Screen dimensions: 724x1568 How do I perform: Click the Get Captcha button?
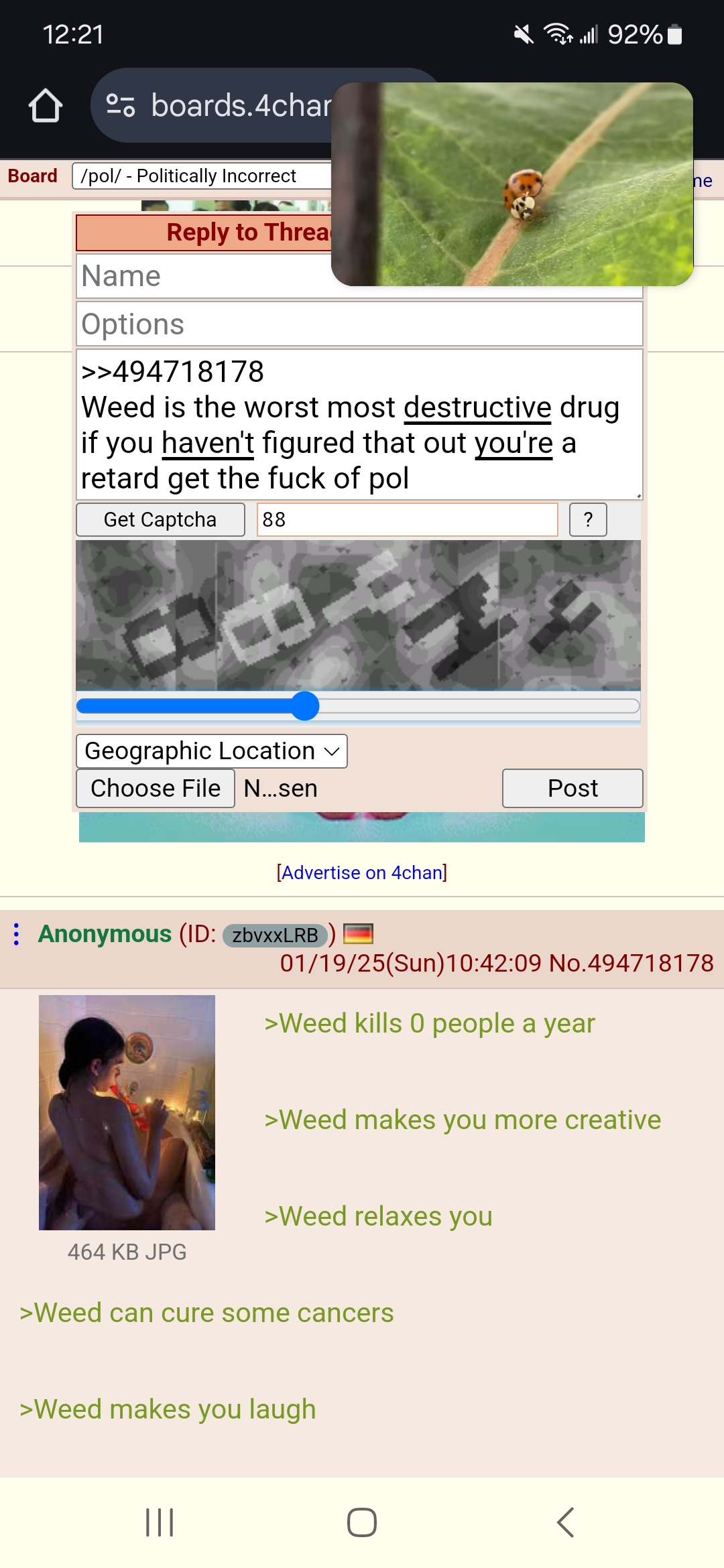pos(160,519)
